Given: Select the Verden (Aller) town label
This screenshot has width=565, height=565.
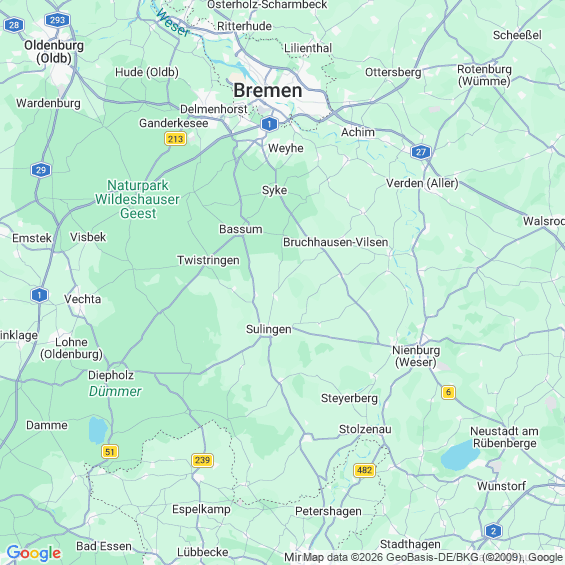Looking at the screenshot, I should (x=422, y=183).
